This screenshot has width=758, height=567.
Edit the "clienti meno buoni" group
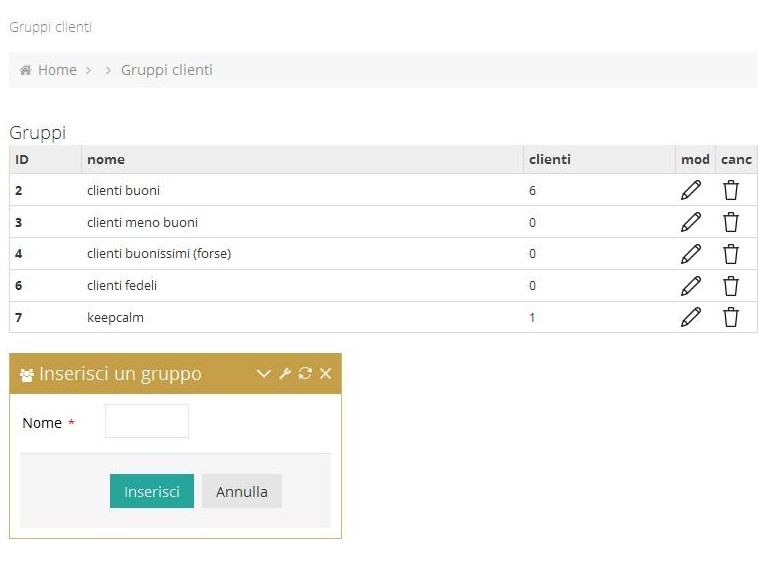(691, 222)
